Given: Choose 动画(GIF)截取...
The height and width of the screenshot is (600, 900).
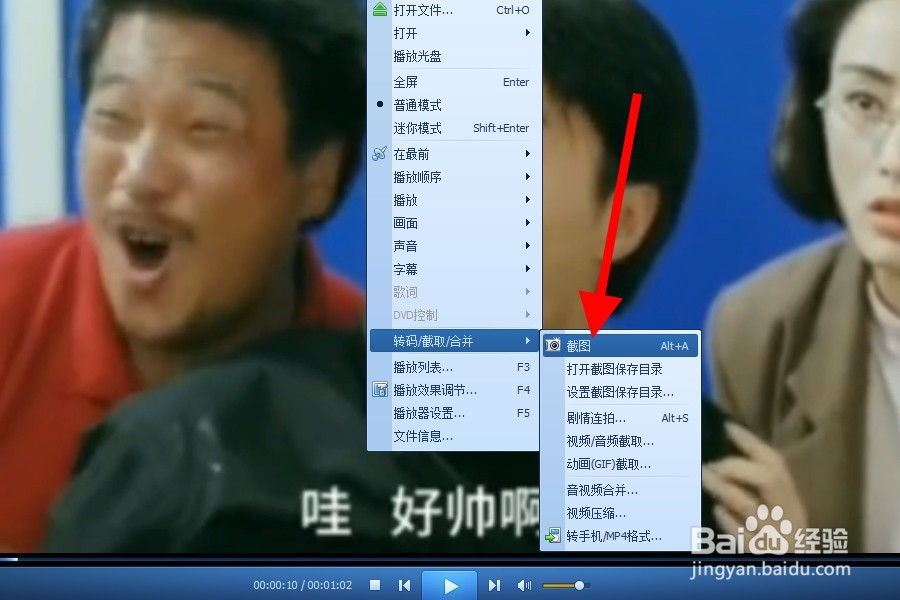Looking at the screenshot, I should click(620, 464).
